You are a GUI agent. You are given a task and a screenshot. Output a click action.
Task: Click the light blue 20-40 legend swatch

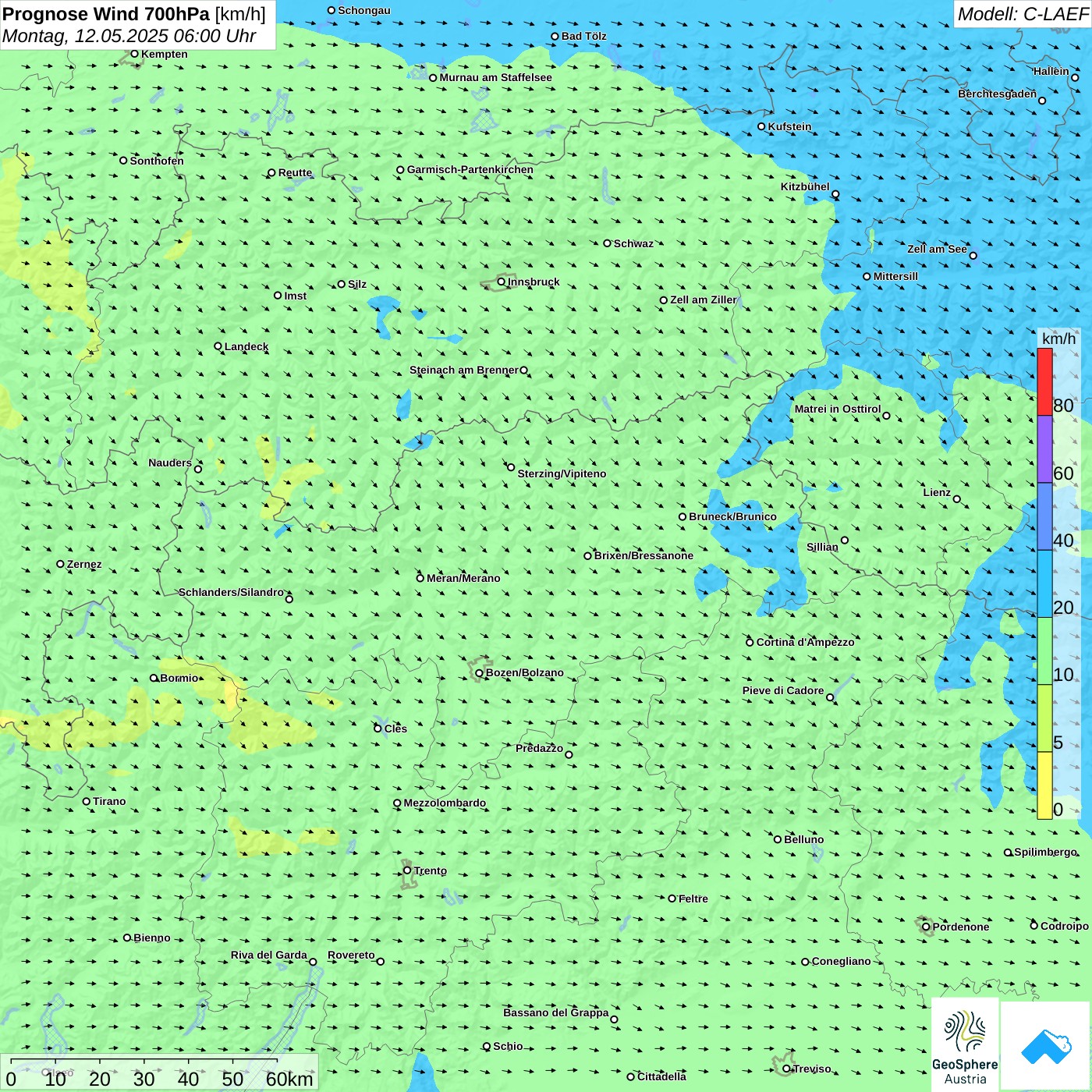click(x=1044, y=583)
